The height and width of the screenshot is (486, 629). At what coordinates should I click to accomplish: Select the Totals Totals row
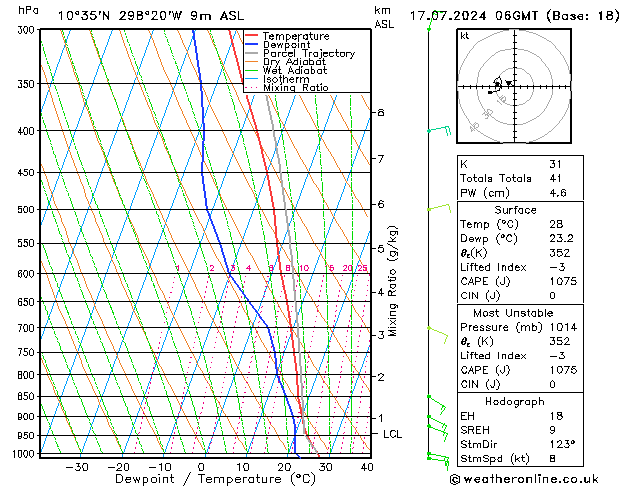[x=520, y=178]
